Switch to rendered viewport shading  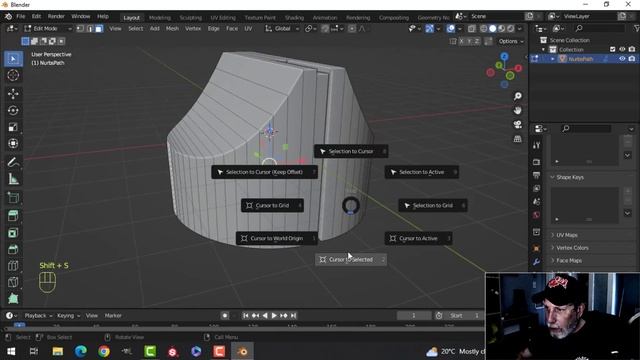tap(511, 29)
